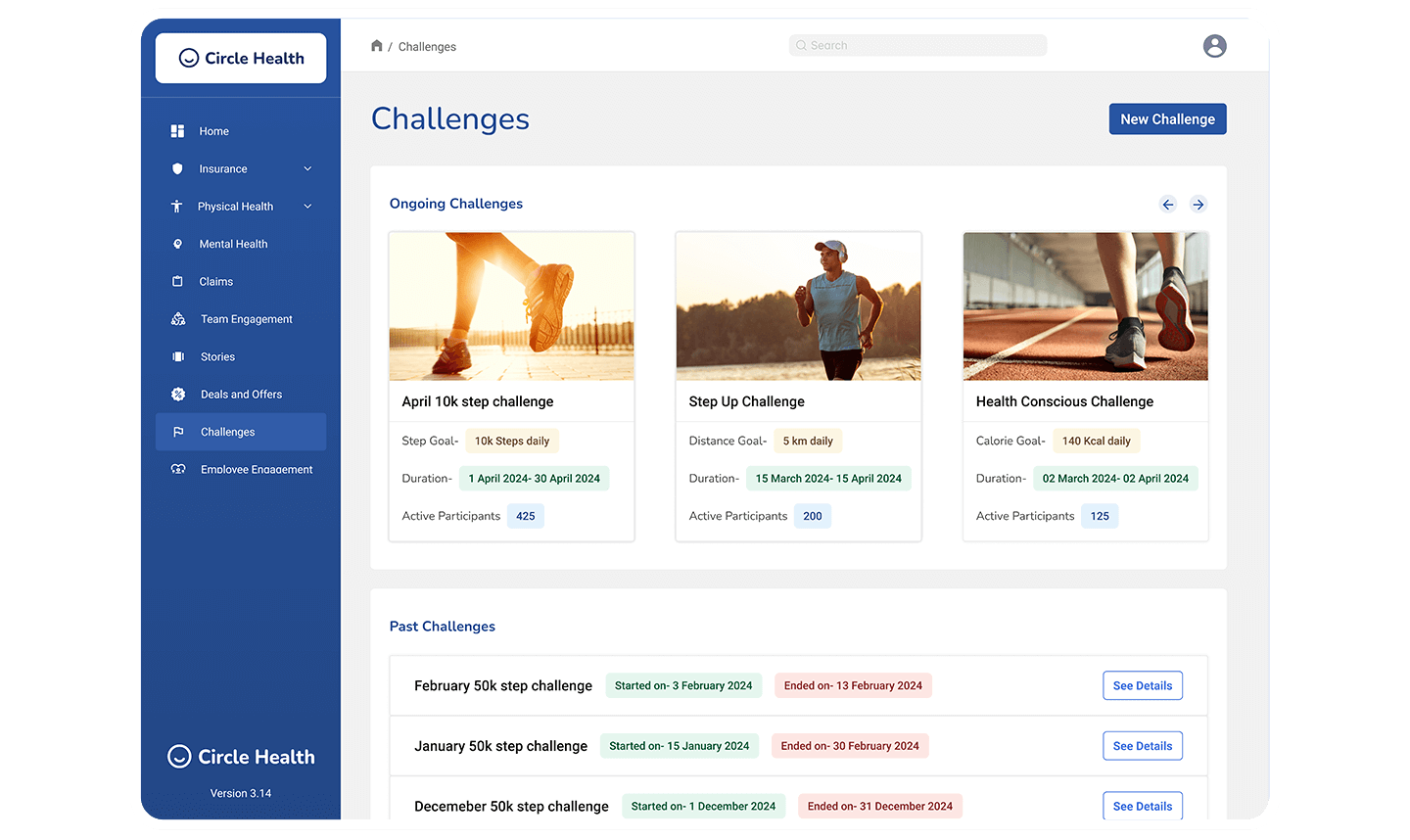Click active participants count 200
Image resolution: width=1410 pixels, height=840 pixels.
(x=813, y=516)
